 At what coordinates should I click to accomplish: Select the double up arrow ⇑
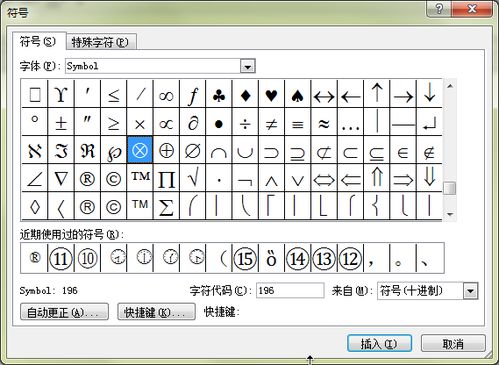[377, 178]
